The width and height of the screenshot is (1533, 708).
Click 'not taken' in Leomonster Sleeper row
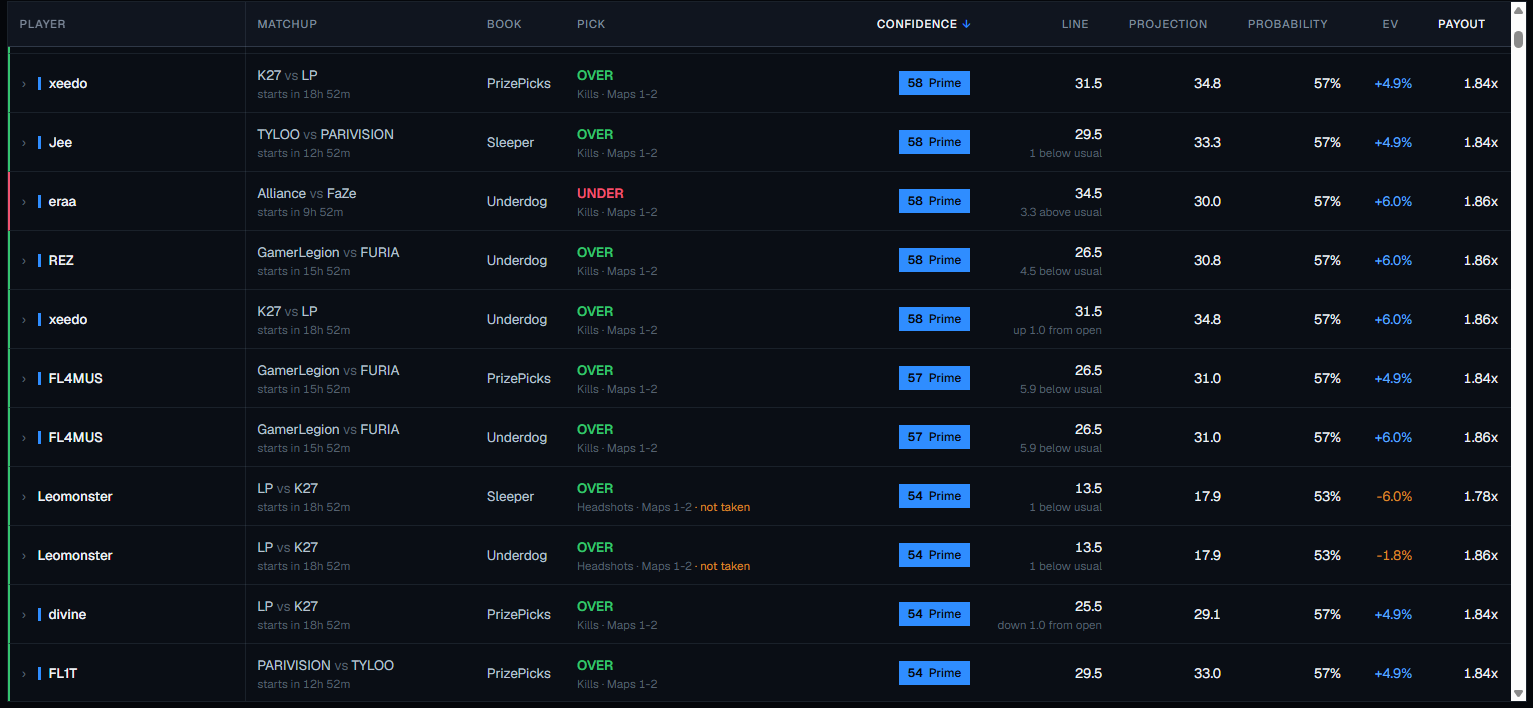[x=725, y=507]
